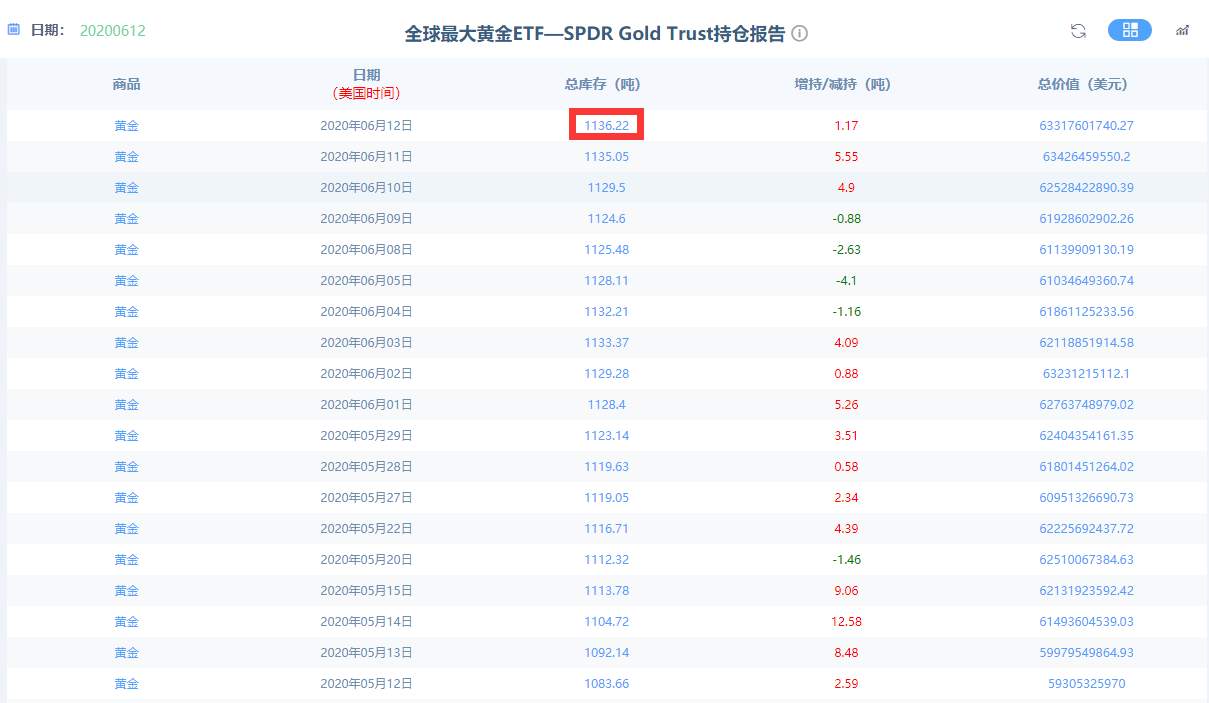Click change value -1.16

(847, 312)
